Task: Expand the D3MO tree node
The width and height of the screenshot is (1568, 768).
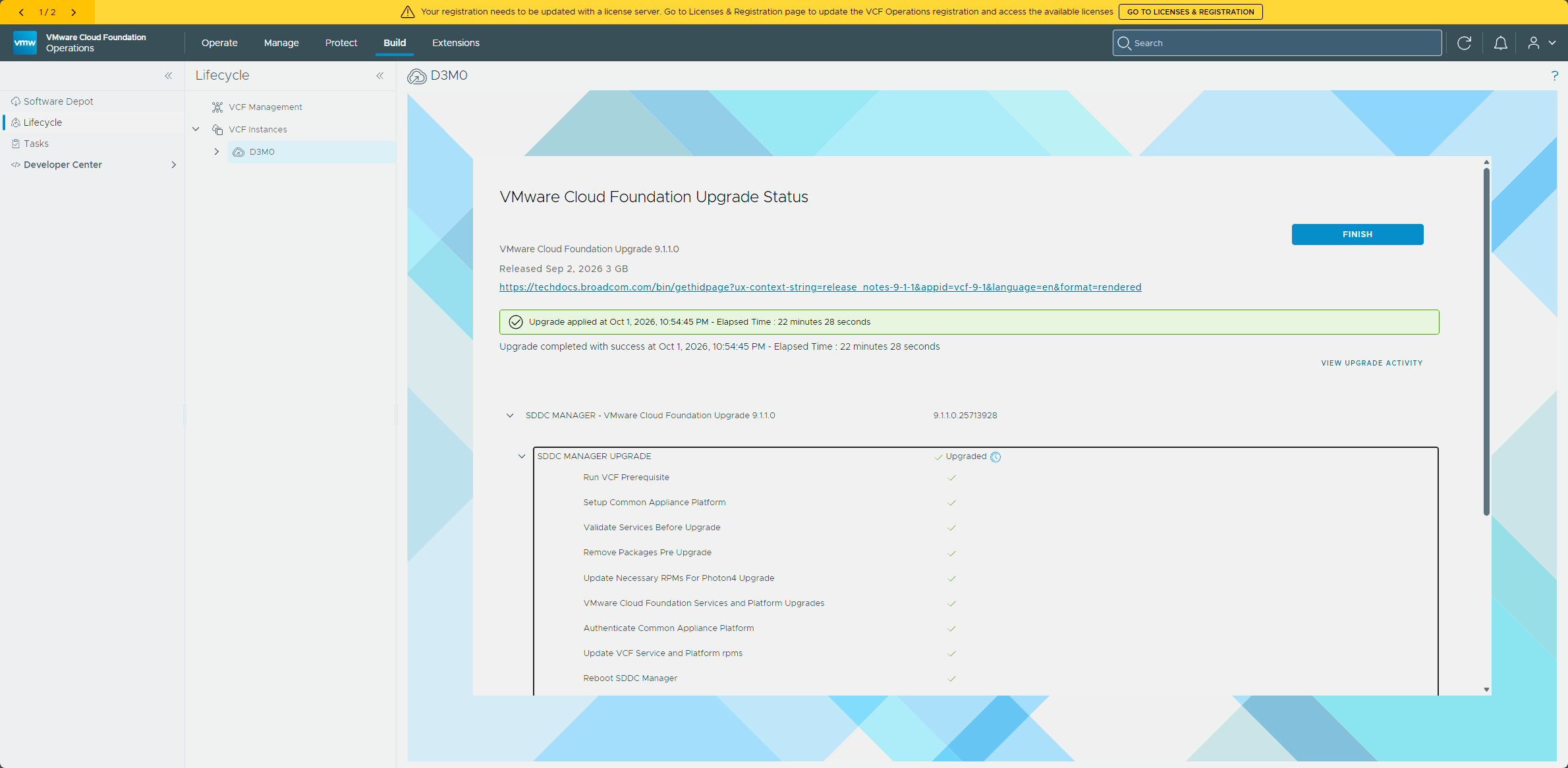Action: click(216, 151)
